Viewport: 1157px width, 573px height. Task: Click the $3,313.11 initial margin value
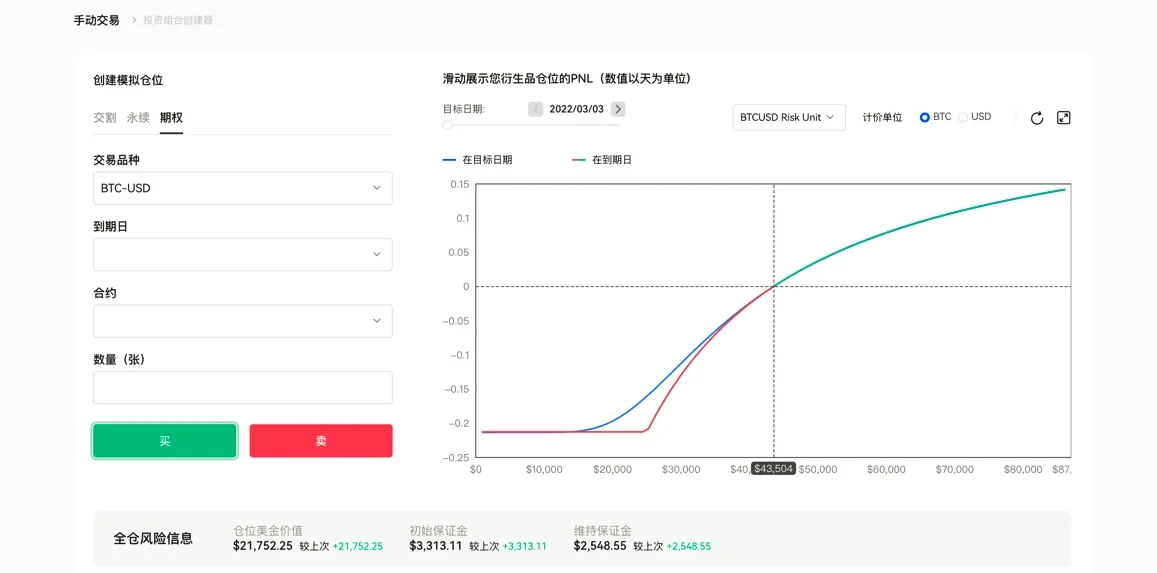(435, 546)
